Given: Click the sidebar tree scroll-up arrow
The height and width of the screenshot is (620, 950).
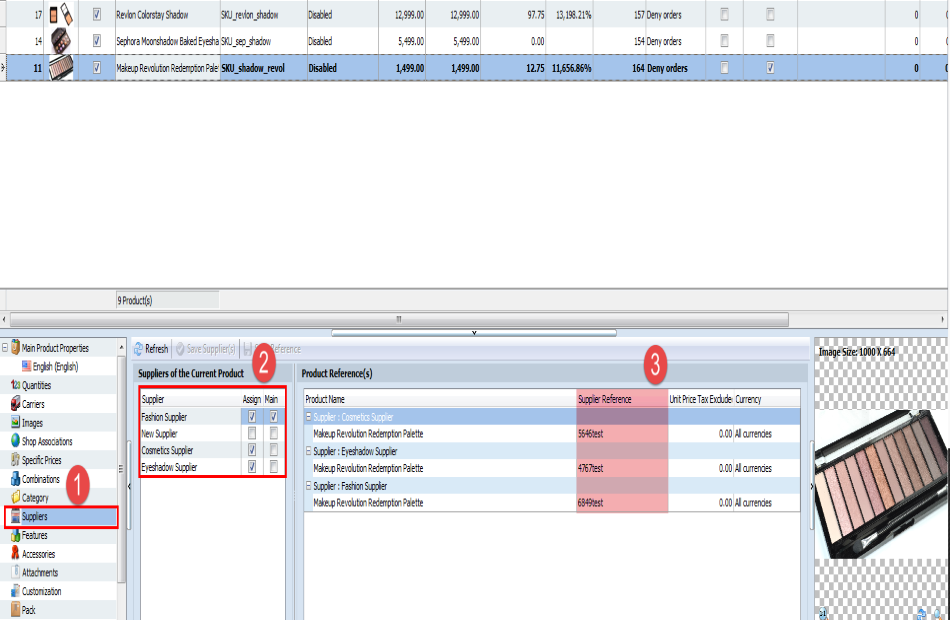Looking at the screenshot, I should (121, 347).
